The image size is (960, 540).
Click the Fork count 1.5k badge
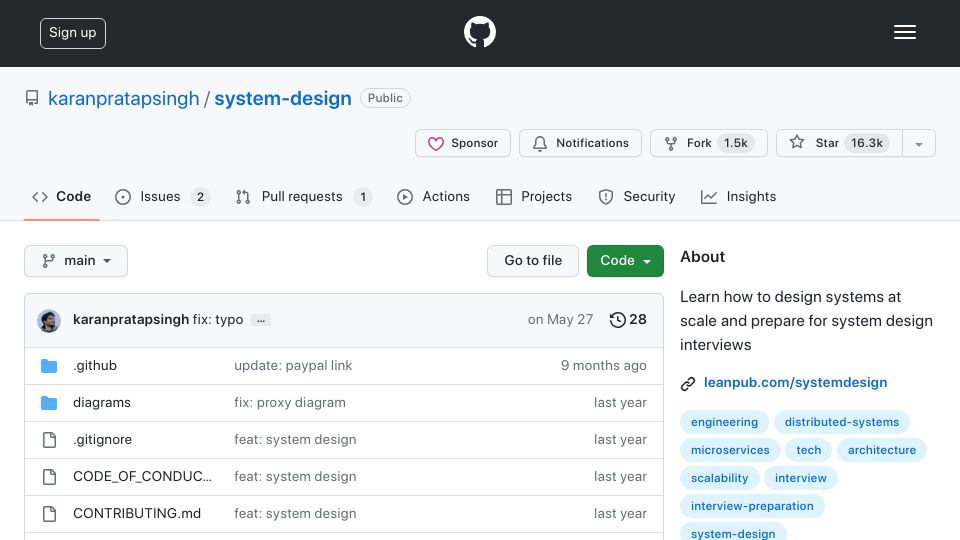point(735,143)
